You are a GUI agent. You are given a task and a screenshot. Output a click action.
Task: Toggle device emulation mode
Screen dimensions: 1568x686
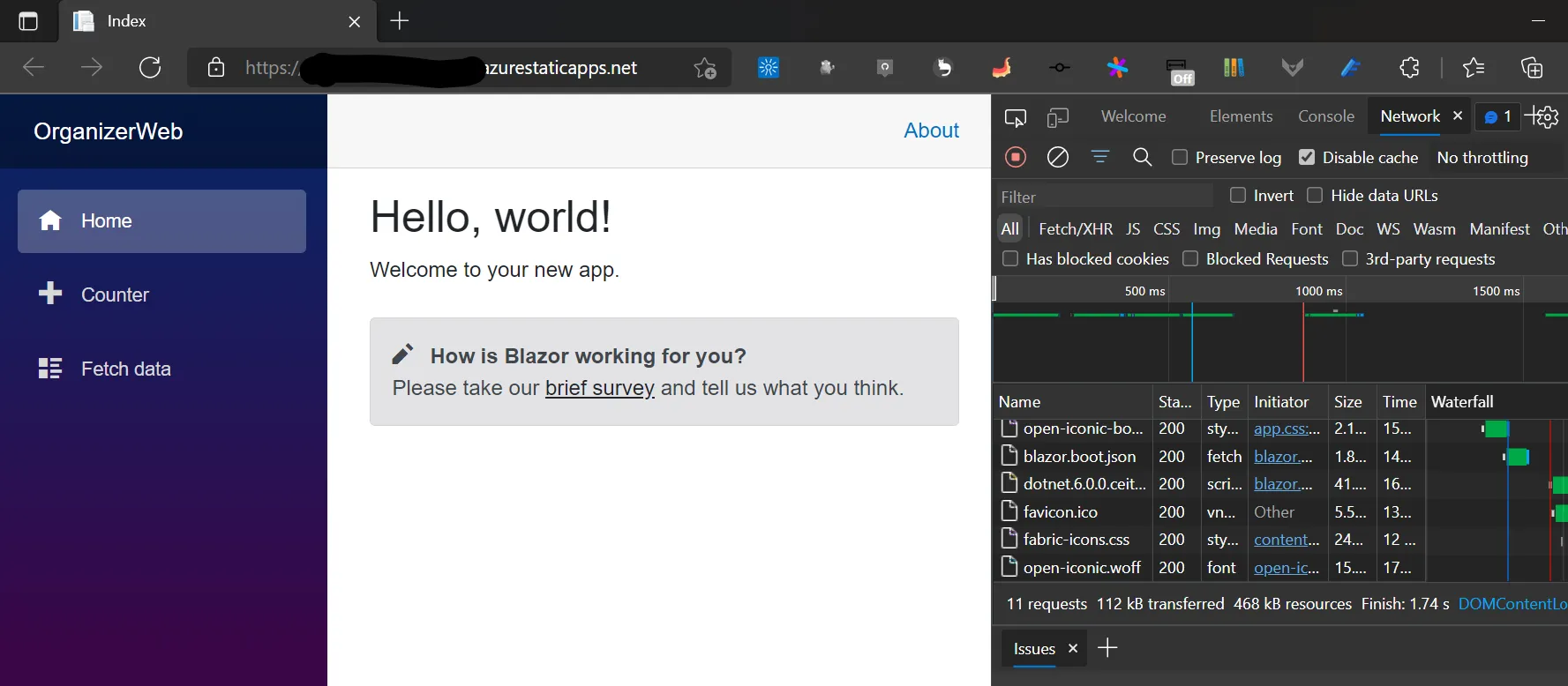[1057, 117]
